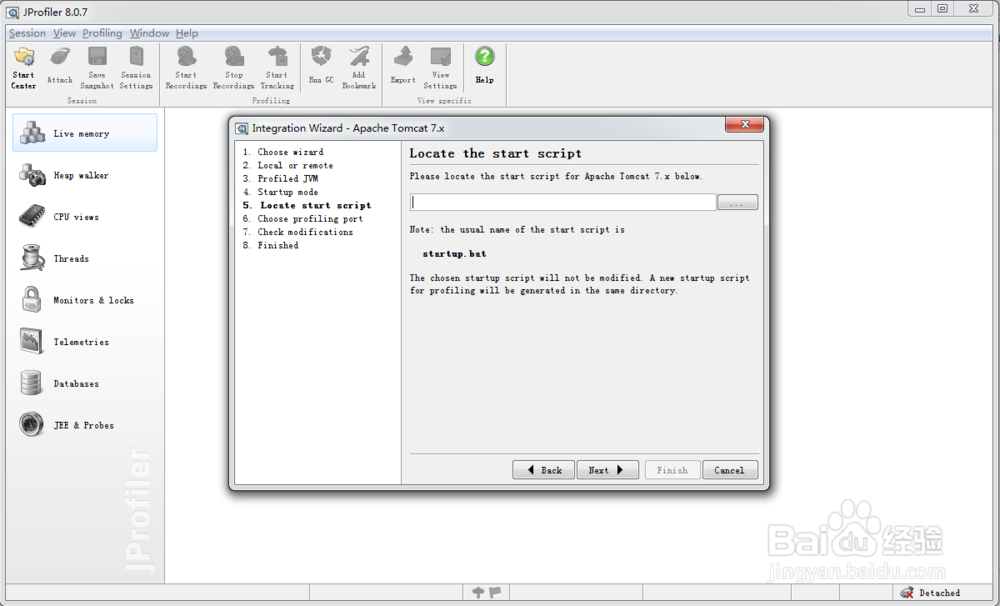Click the start script path field
Viewport: 1000px width, 606px height.
click(563, 202)
